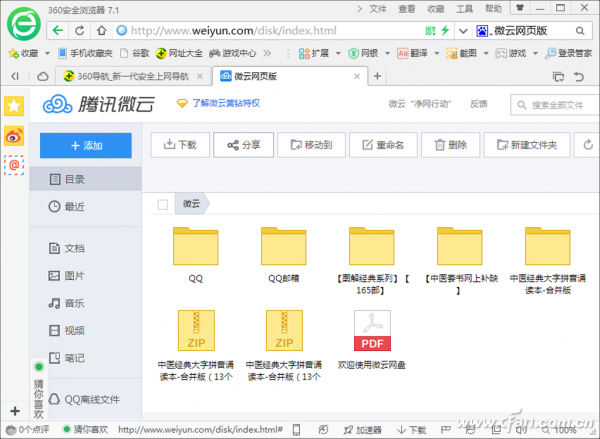Open the tab list window icon
600x439 pixels.
(x=558, y=77)
